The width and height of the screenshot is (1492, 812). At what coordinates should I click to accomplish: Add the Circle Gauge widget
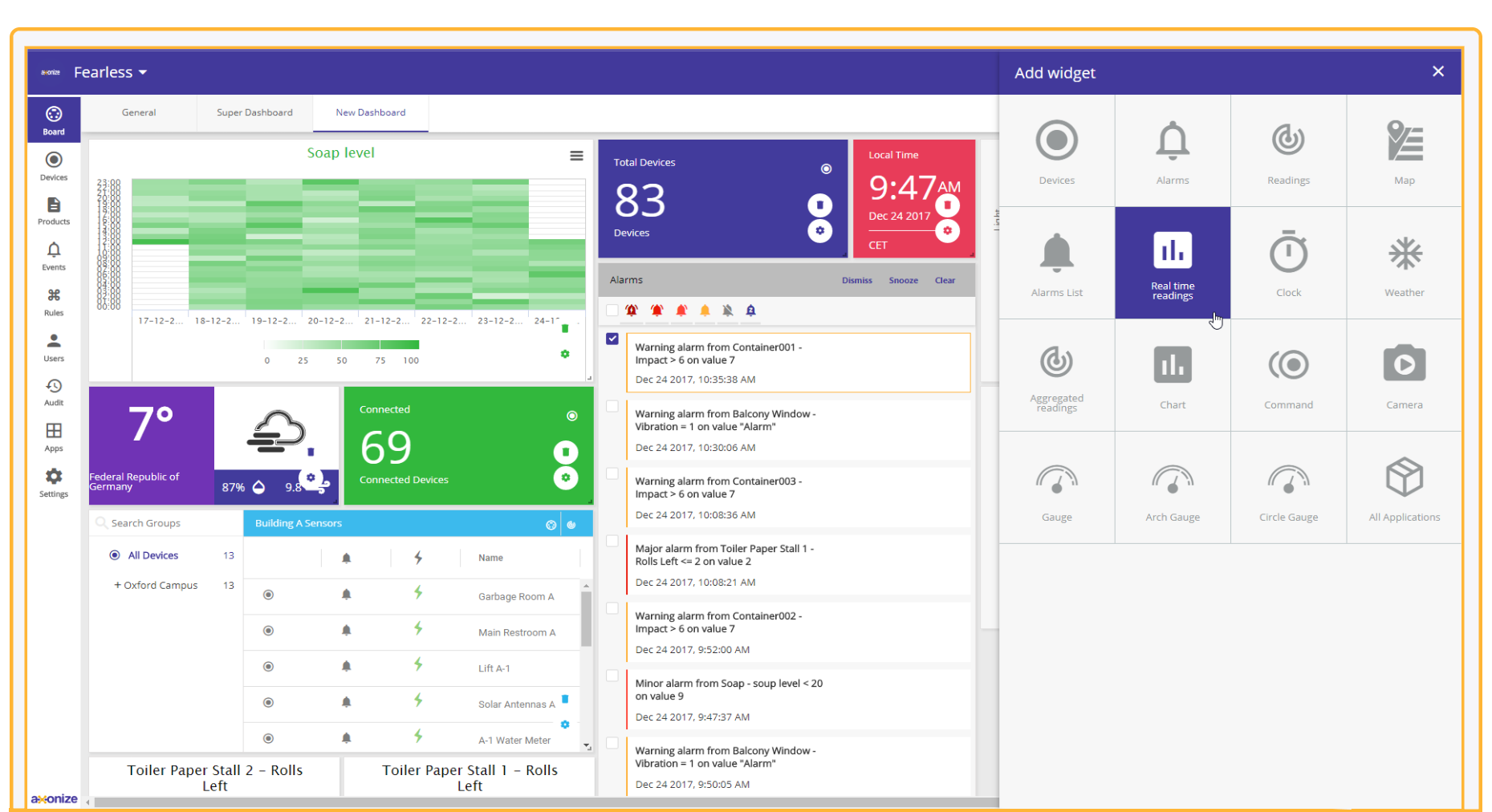[1288, 488]
